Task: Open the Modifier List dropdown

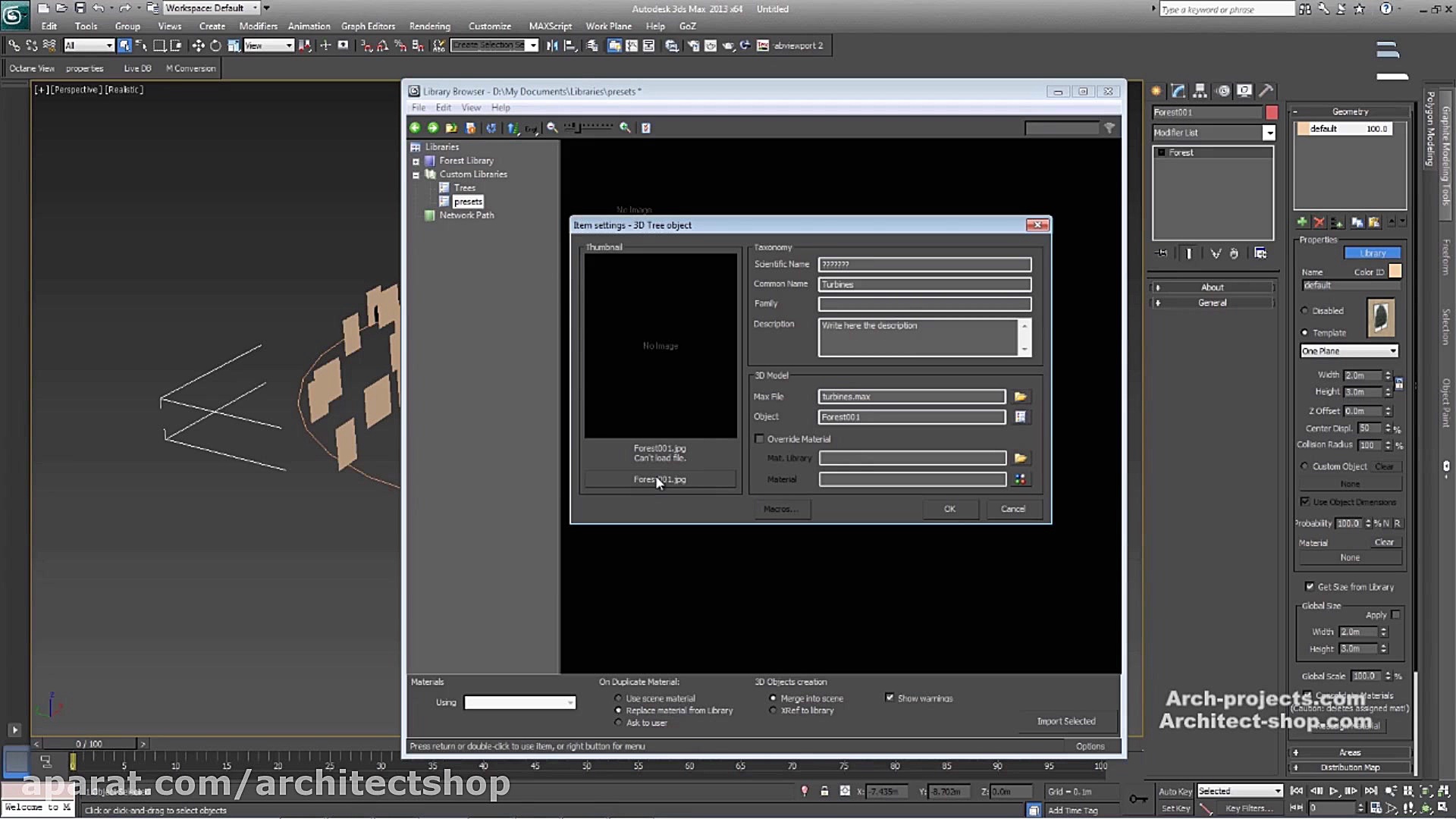Action: click(1269, 133)
